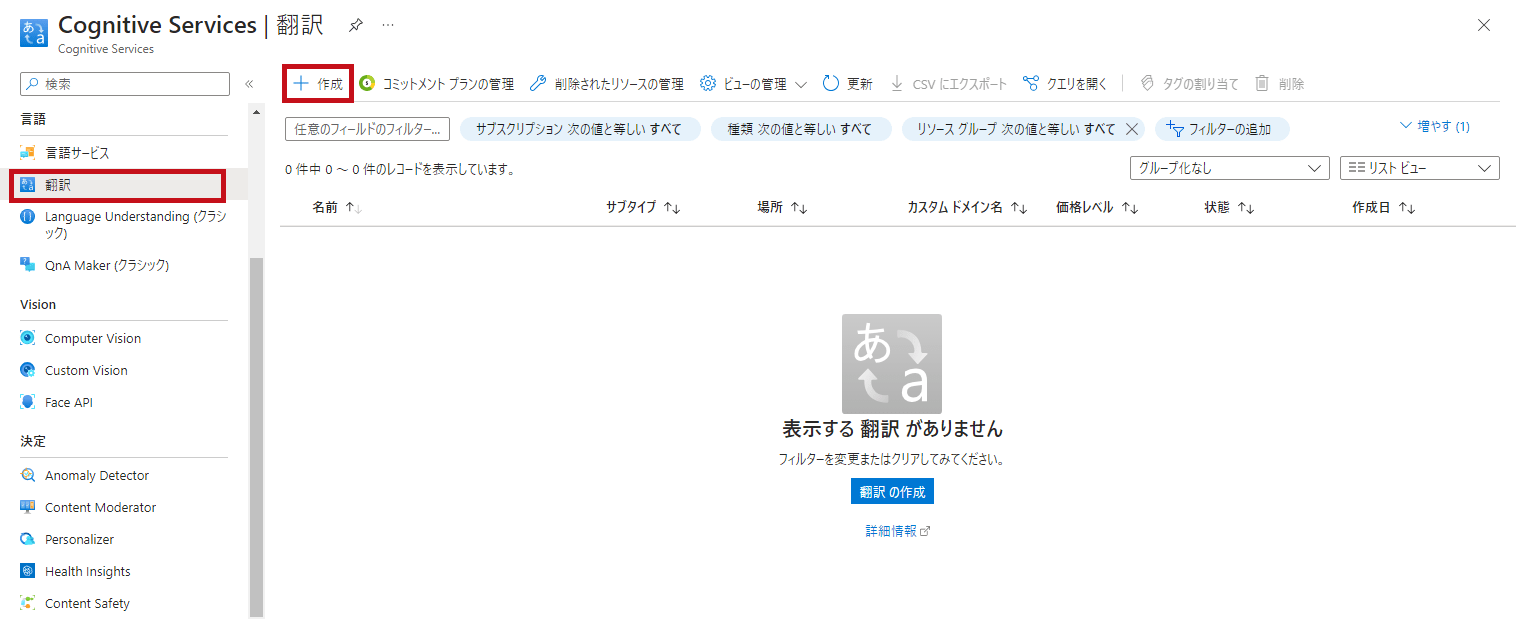Open the サブスクリプション filter pill

point(579,129)
